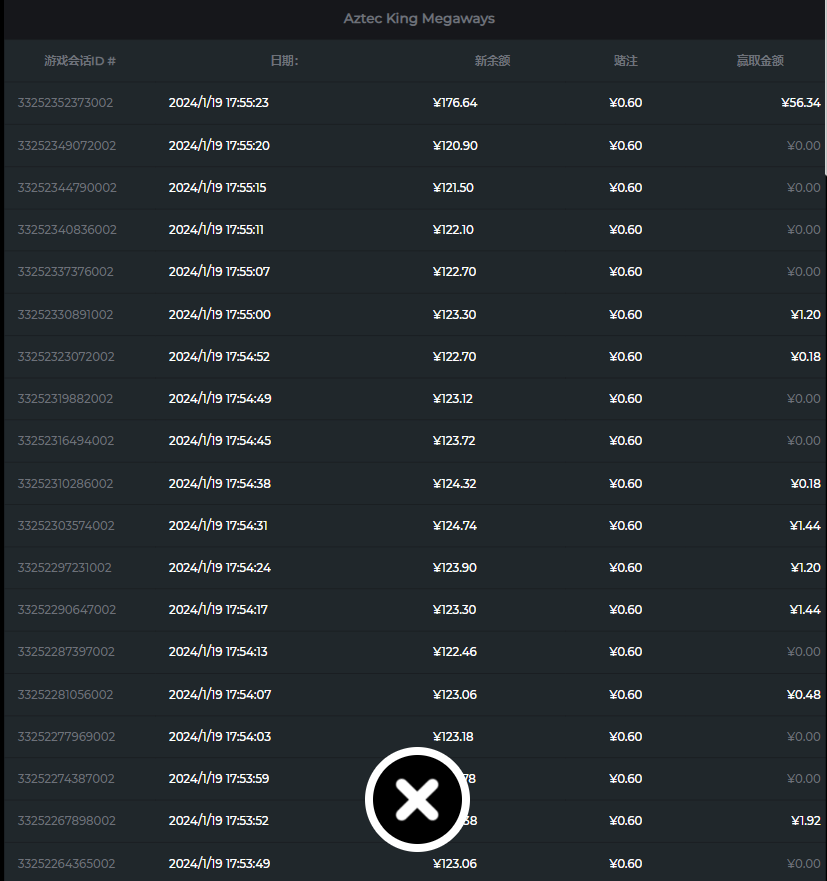Open session ID 33252264365002
This screenshot has width=827, height=881.
(66, 864)
